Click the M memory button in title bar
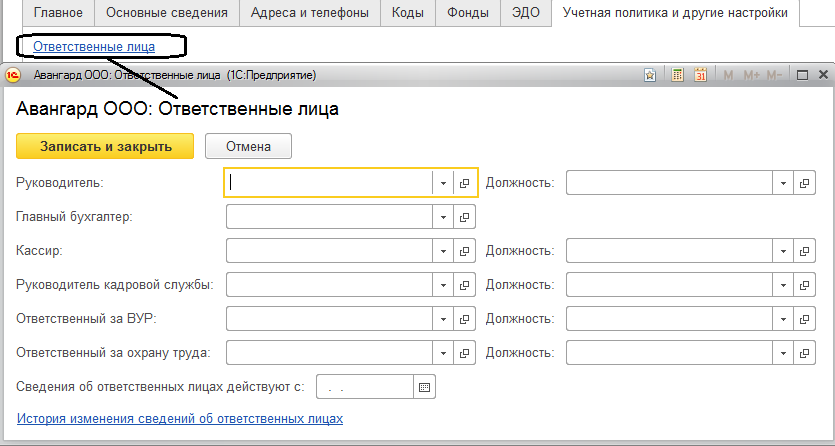 (728, 75)
